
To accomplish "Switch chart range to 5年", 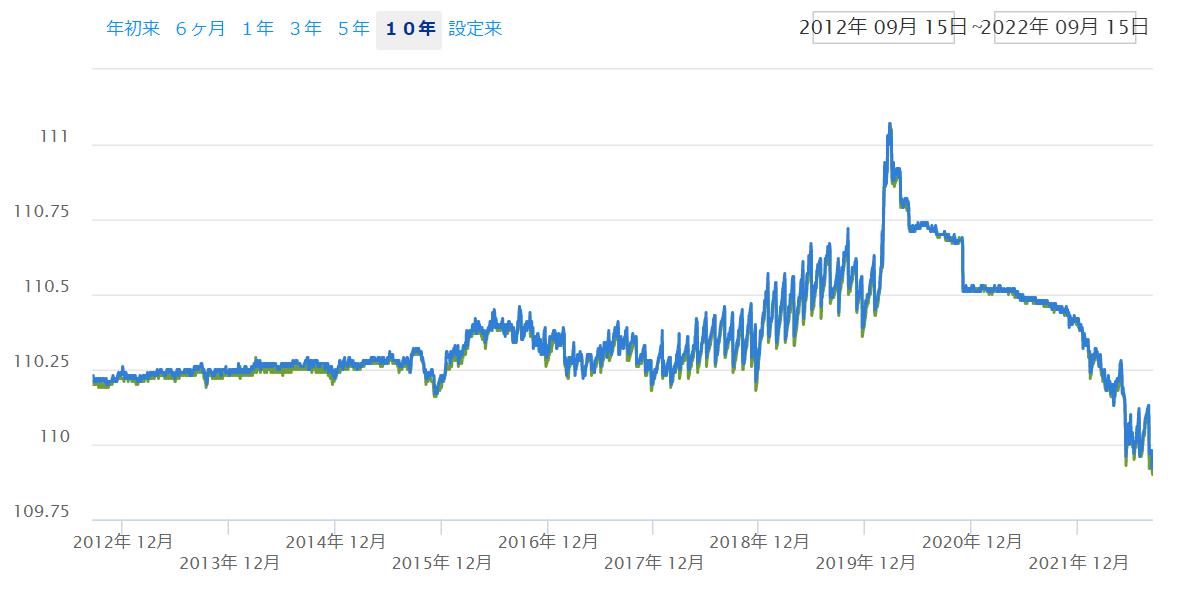I will 354,29.
